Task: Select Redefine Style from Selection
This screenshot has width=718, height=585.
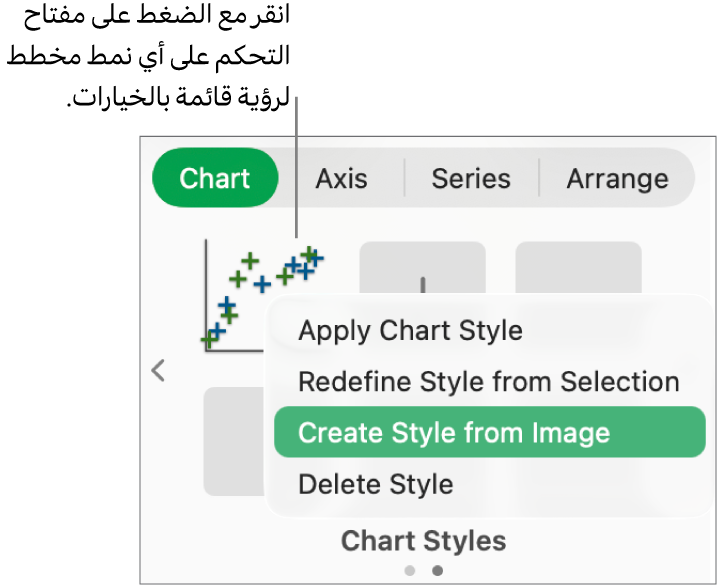Action: point(489,381)
